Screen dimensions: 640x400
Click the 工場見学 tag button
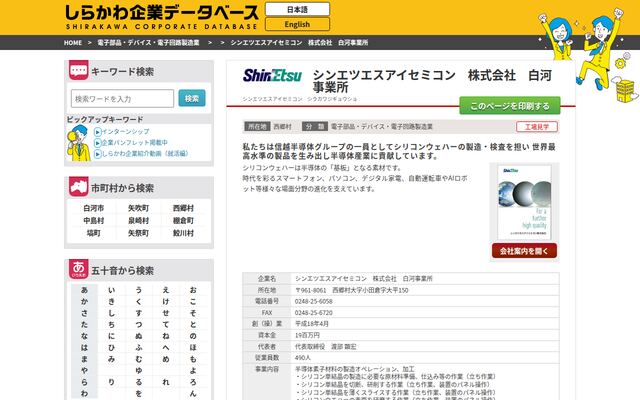point(537,127)
